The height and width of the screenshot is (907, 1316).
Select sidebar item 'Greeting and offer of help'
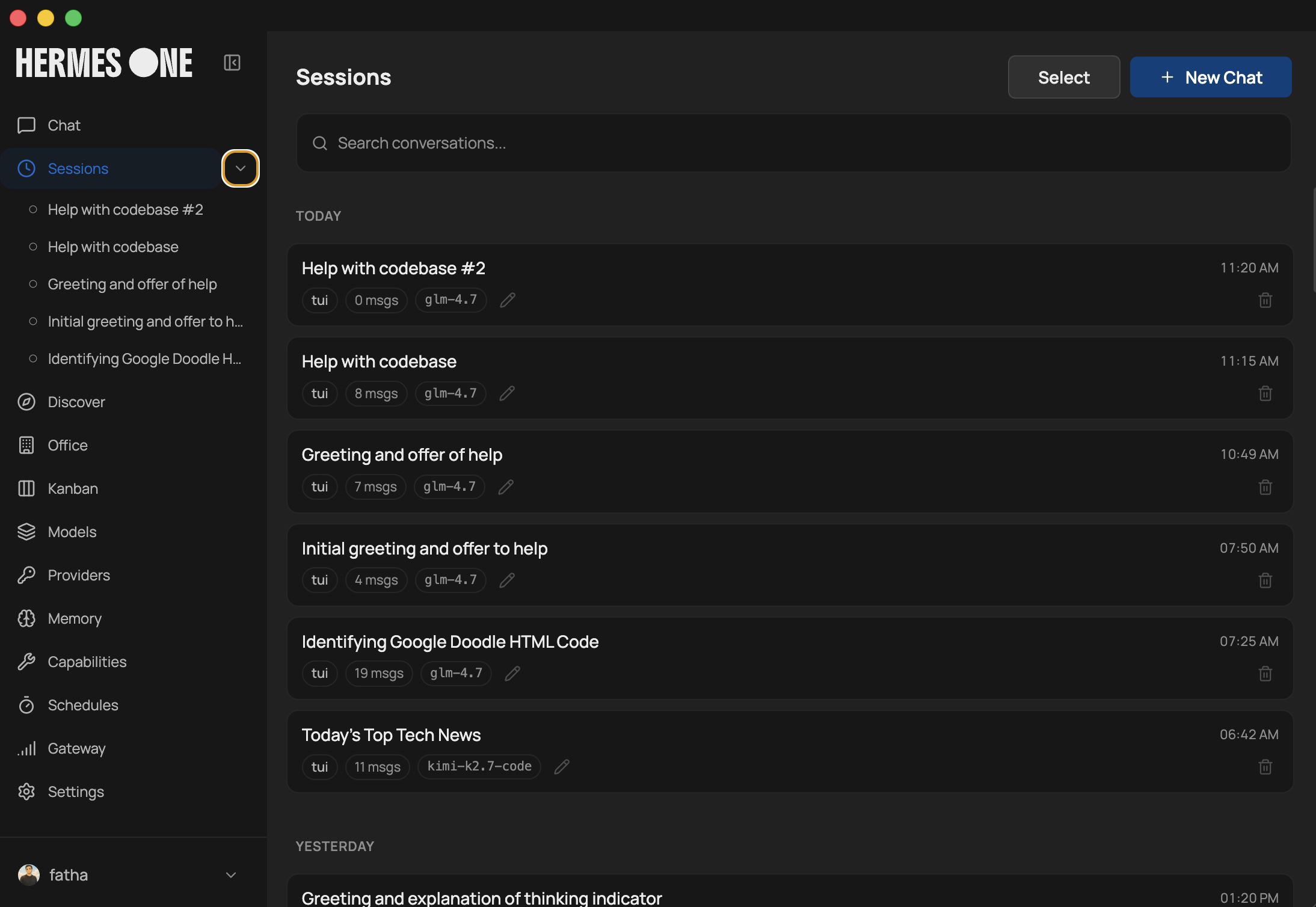click(134, 284)
